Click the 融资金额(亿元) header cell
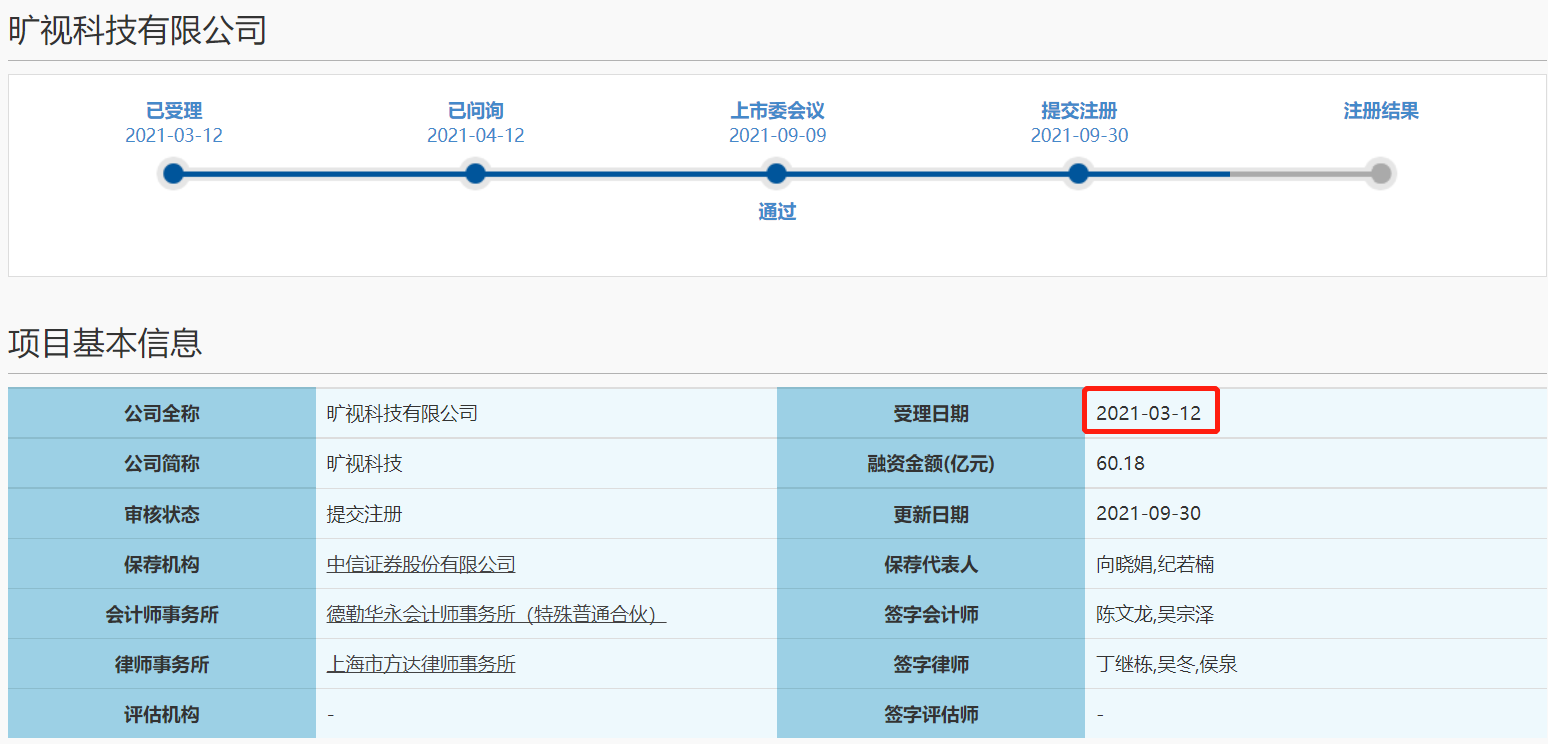 (x=931, y=464)
